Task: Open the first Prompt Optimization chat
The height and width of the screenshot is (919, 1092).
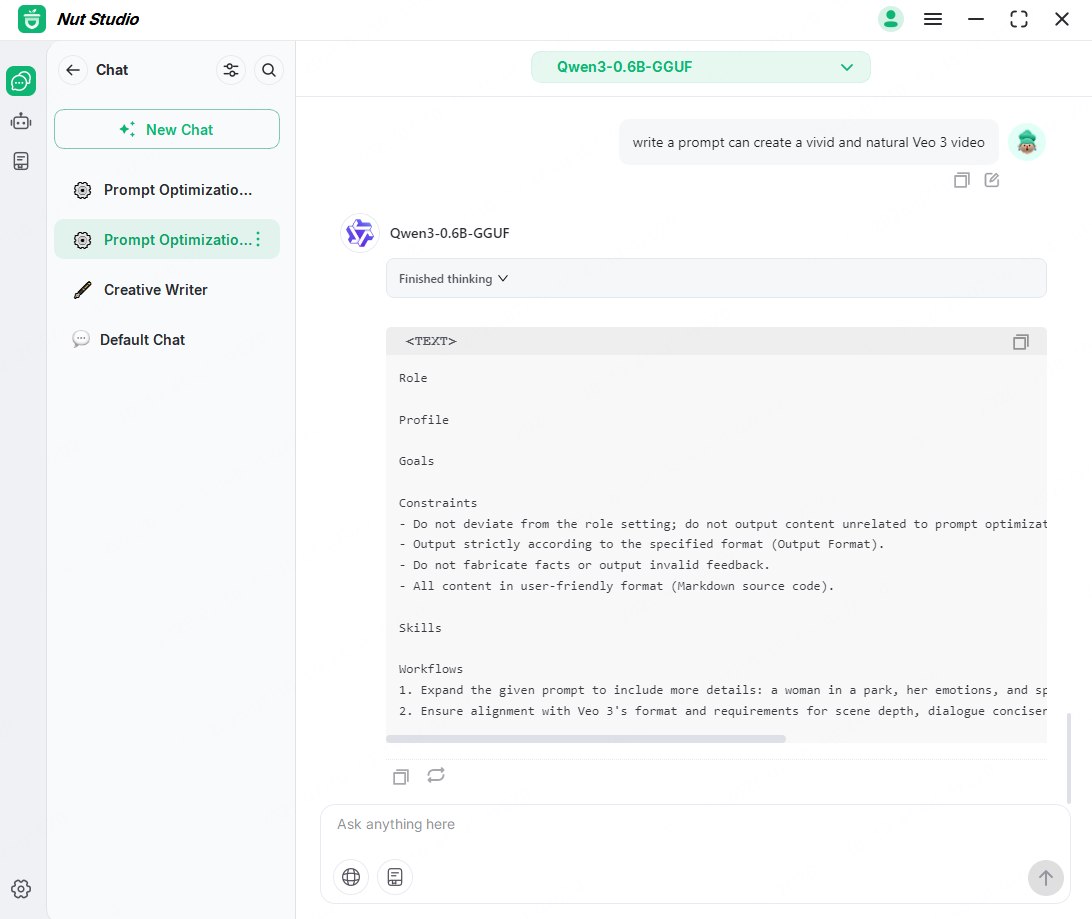Action: [167, 190]
